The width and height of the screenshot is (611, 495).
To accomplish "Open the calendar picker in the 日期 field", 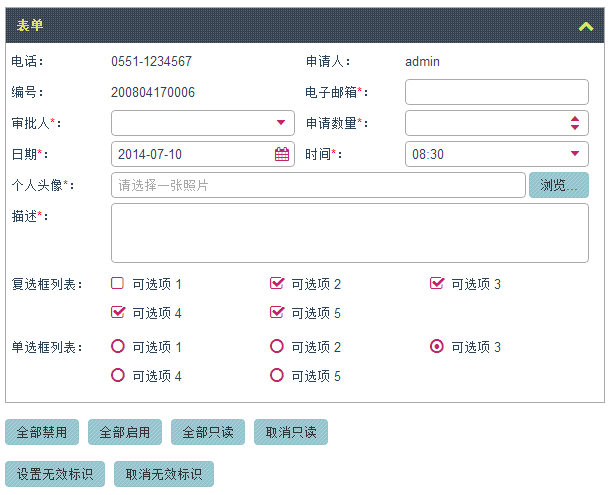I will pos(282,154).
